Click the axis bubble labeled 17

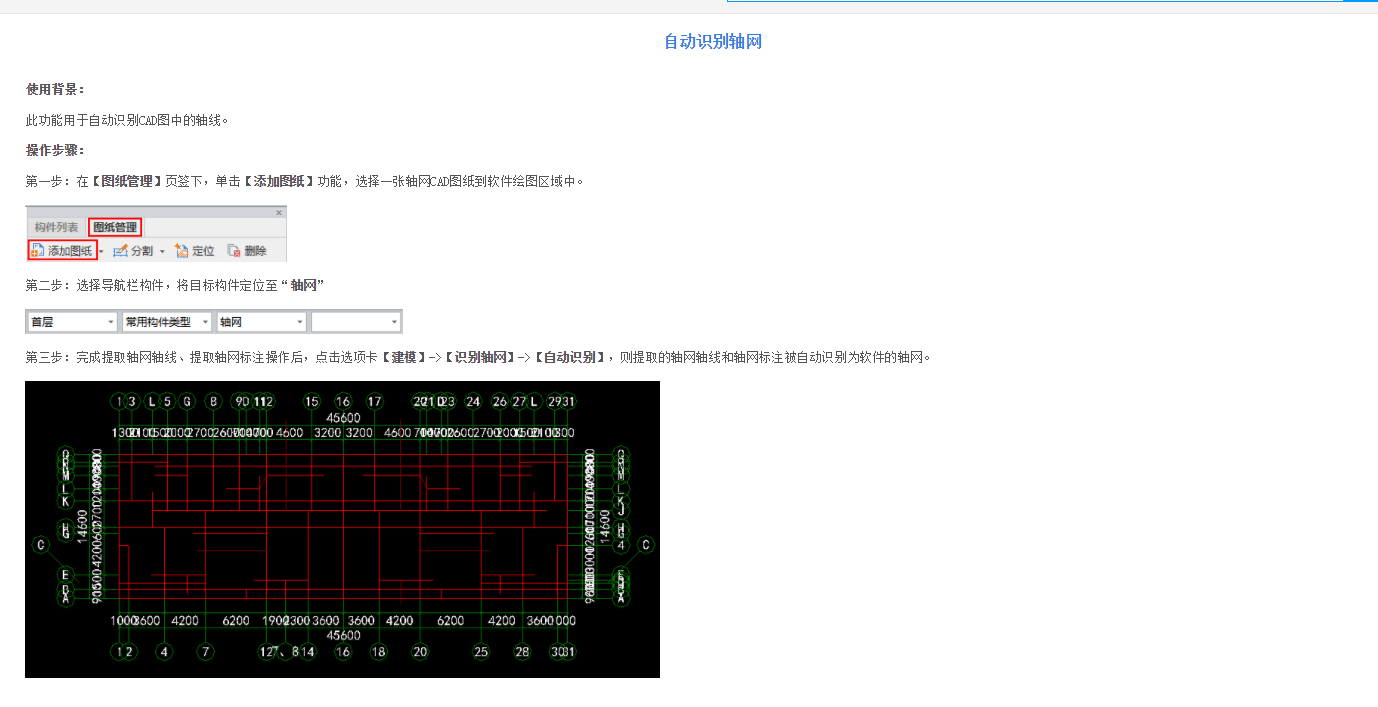[x=375, y=402]
